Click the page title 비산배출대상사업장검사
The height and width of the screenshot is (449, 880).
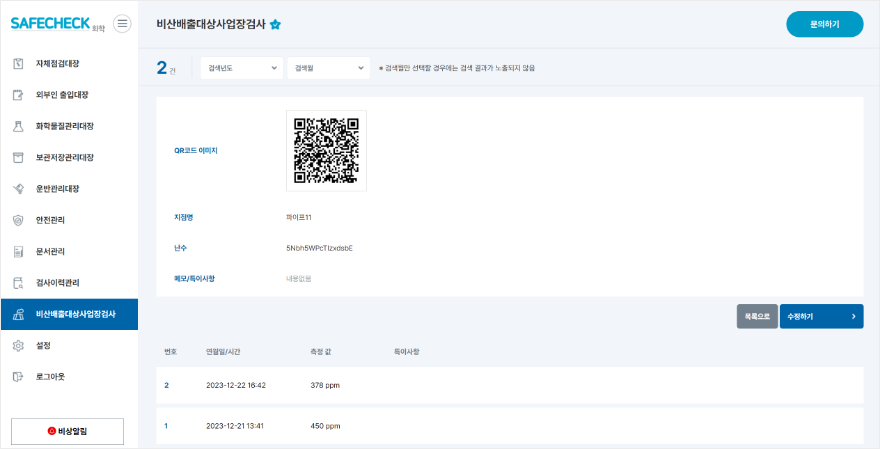tap(211, 25)
